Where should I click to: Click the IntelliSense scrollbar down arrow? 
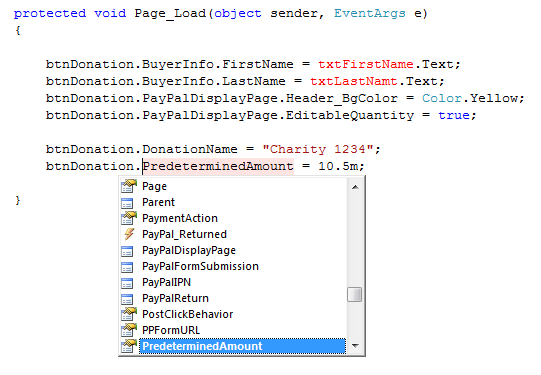[x=355, y=345]
